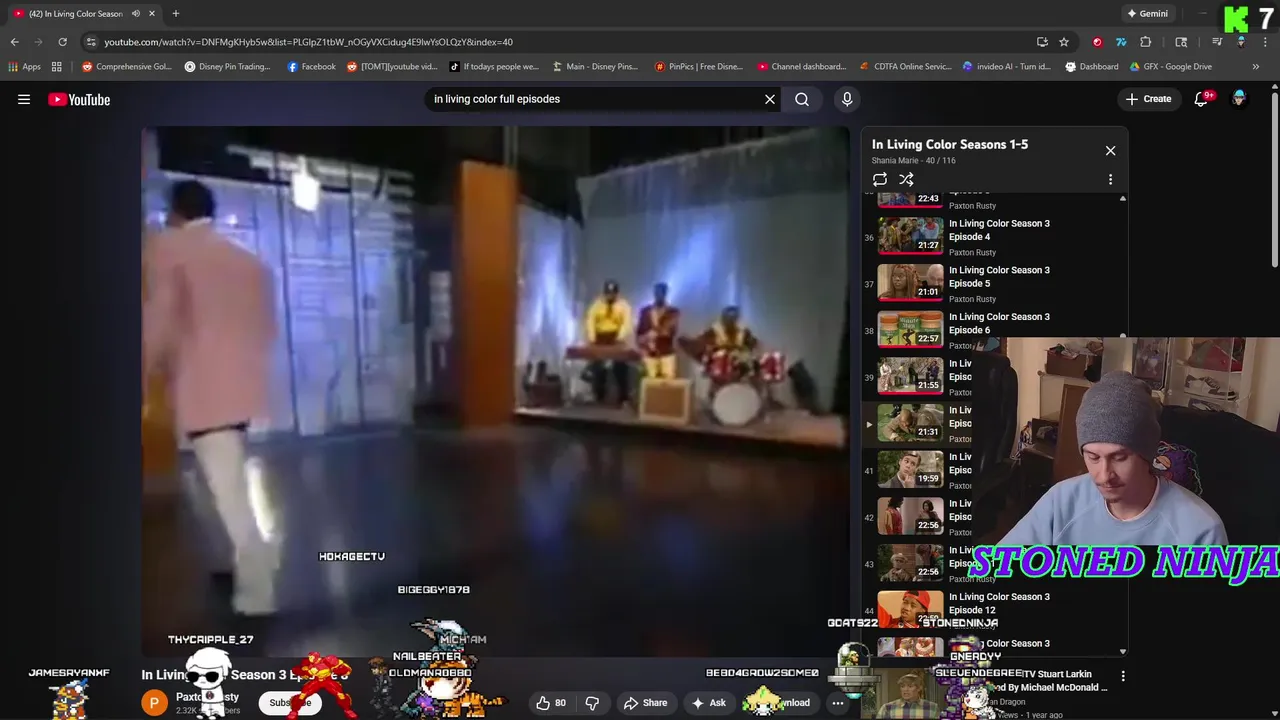Open the playlist three-dot options menu

(x=1110, y=179)
